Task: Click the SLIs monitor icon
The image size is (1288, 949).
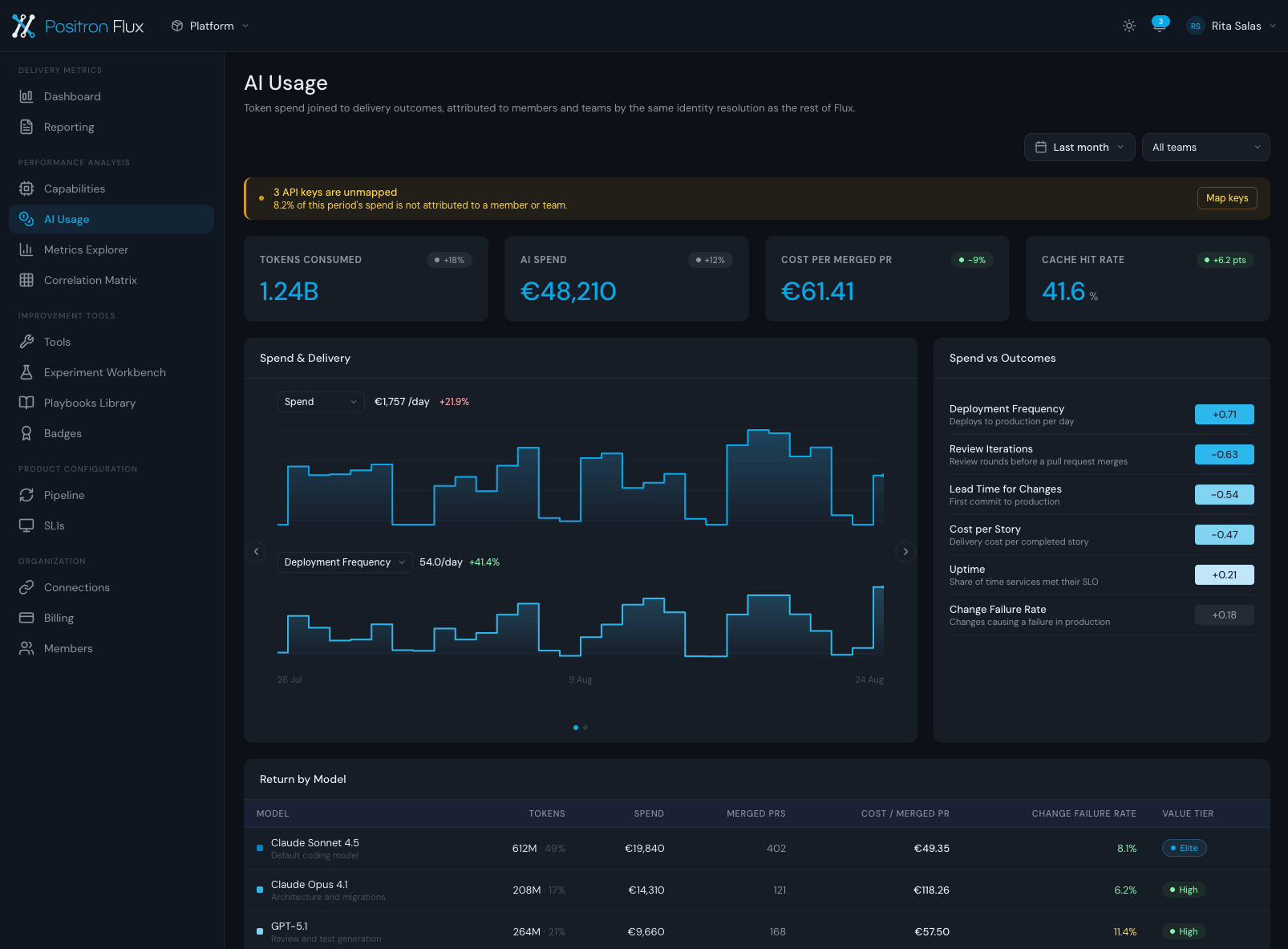Action: (x=26, y=525)
